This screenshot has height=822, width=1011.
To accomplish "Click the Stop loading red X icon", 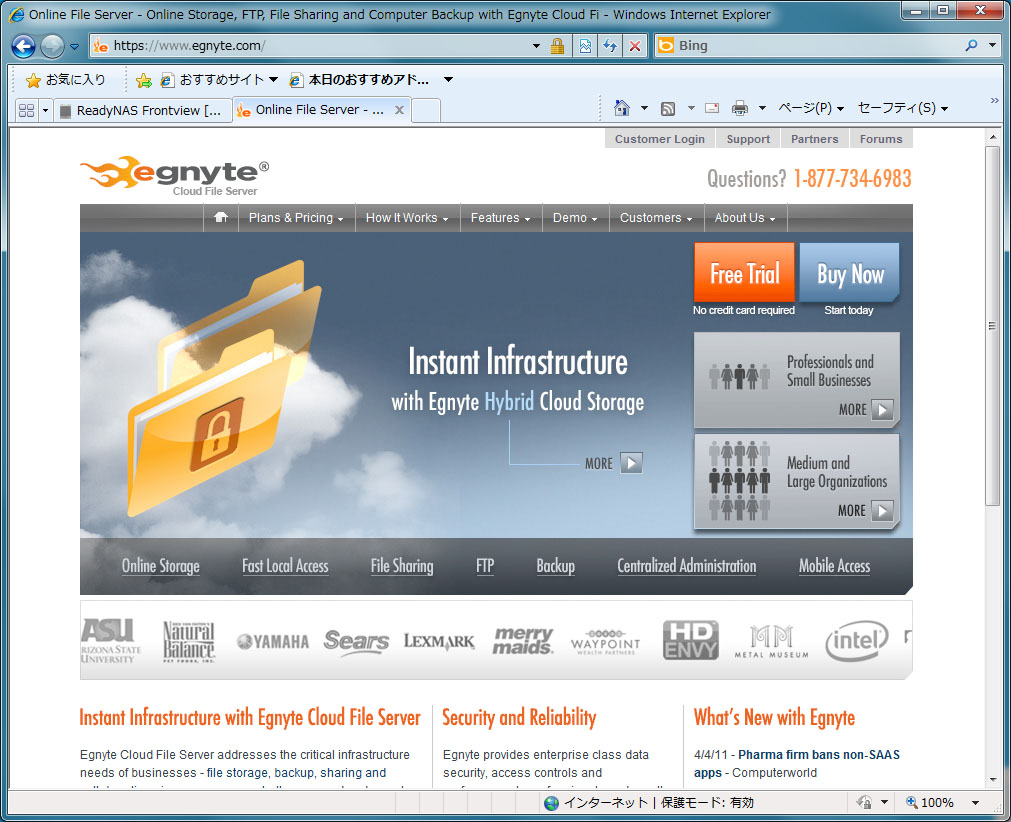I will click(x=634, y=46).
